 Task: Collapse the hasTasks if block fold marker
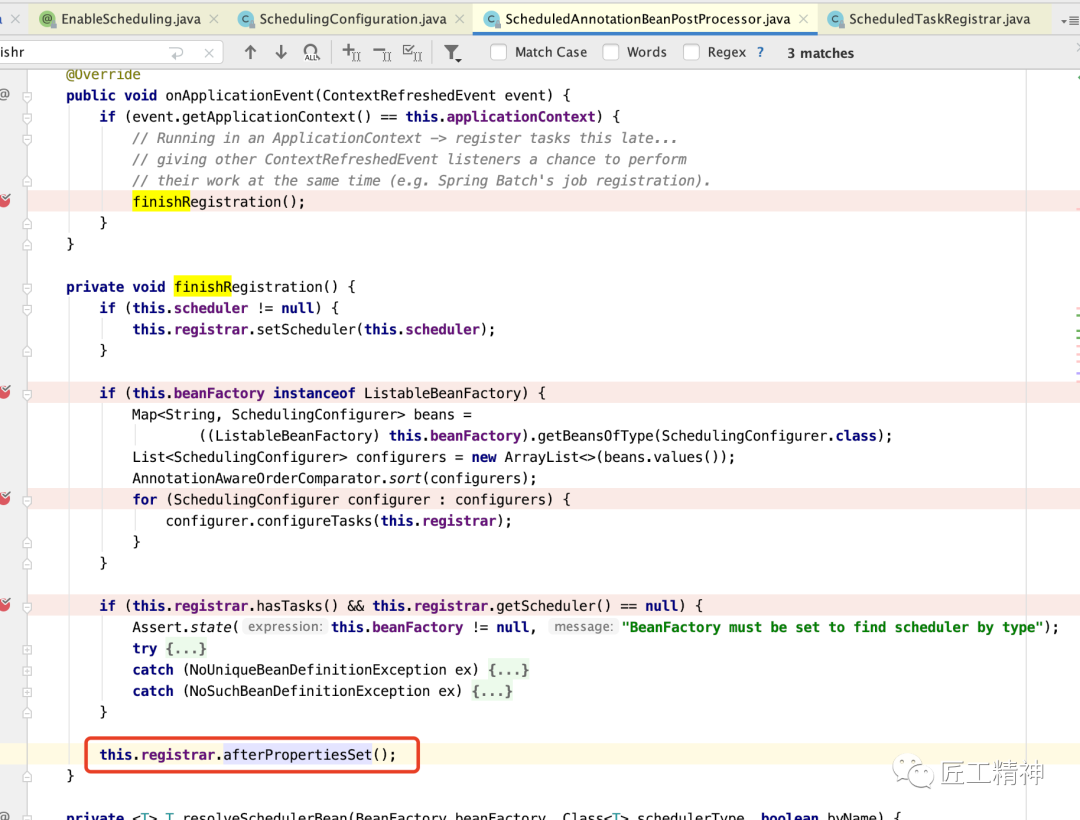tap(27, 607)
